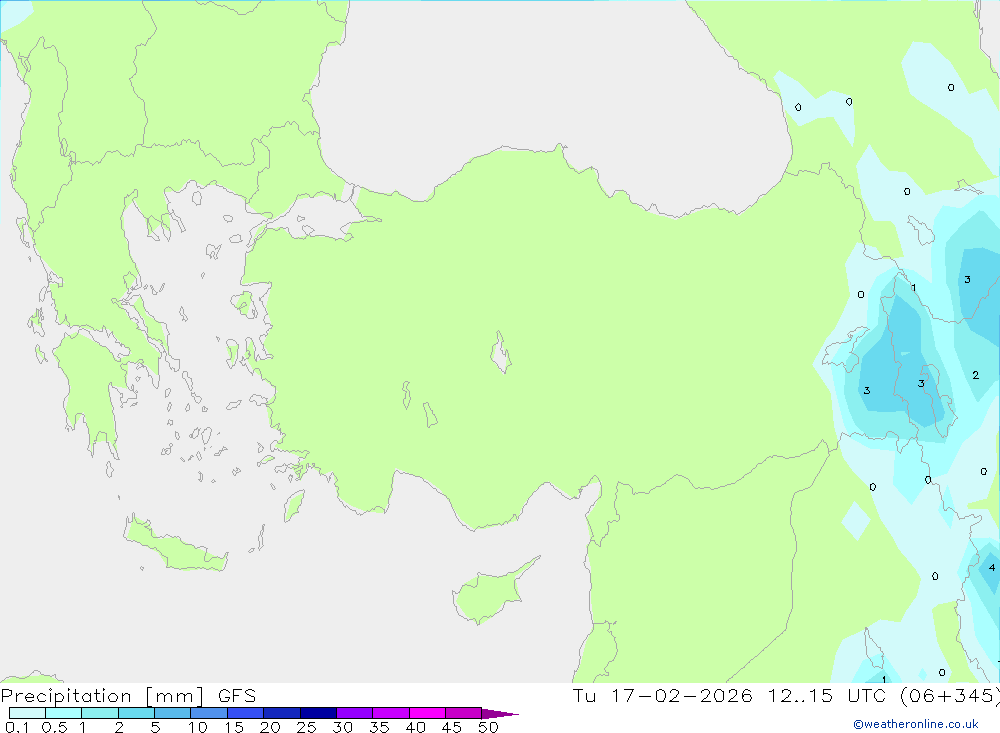Screen dimensions: 1000x733
Task: Click the legend label '10'
Action: coord(198,727)
